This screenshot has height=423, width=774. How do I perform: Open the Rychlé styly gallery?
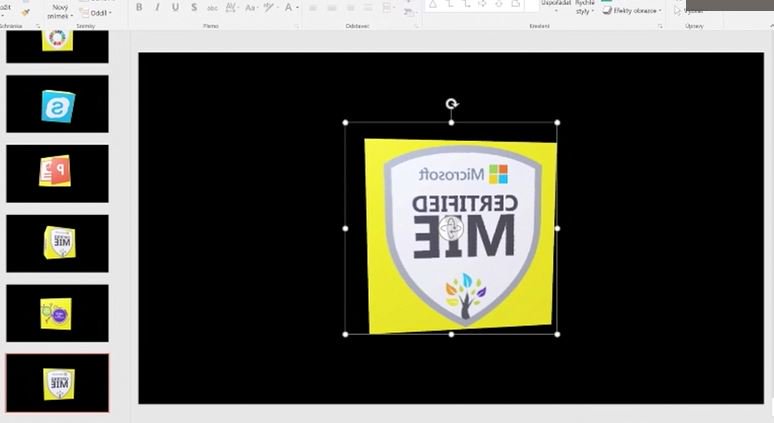coord(585,7)
